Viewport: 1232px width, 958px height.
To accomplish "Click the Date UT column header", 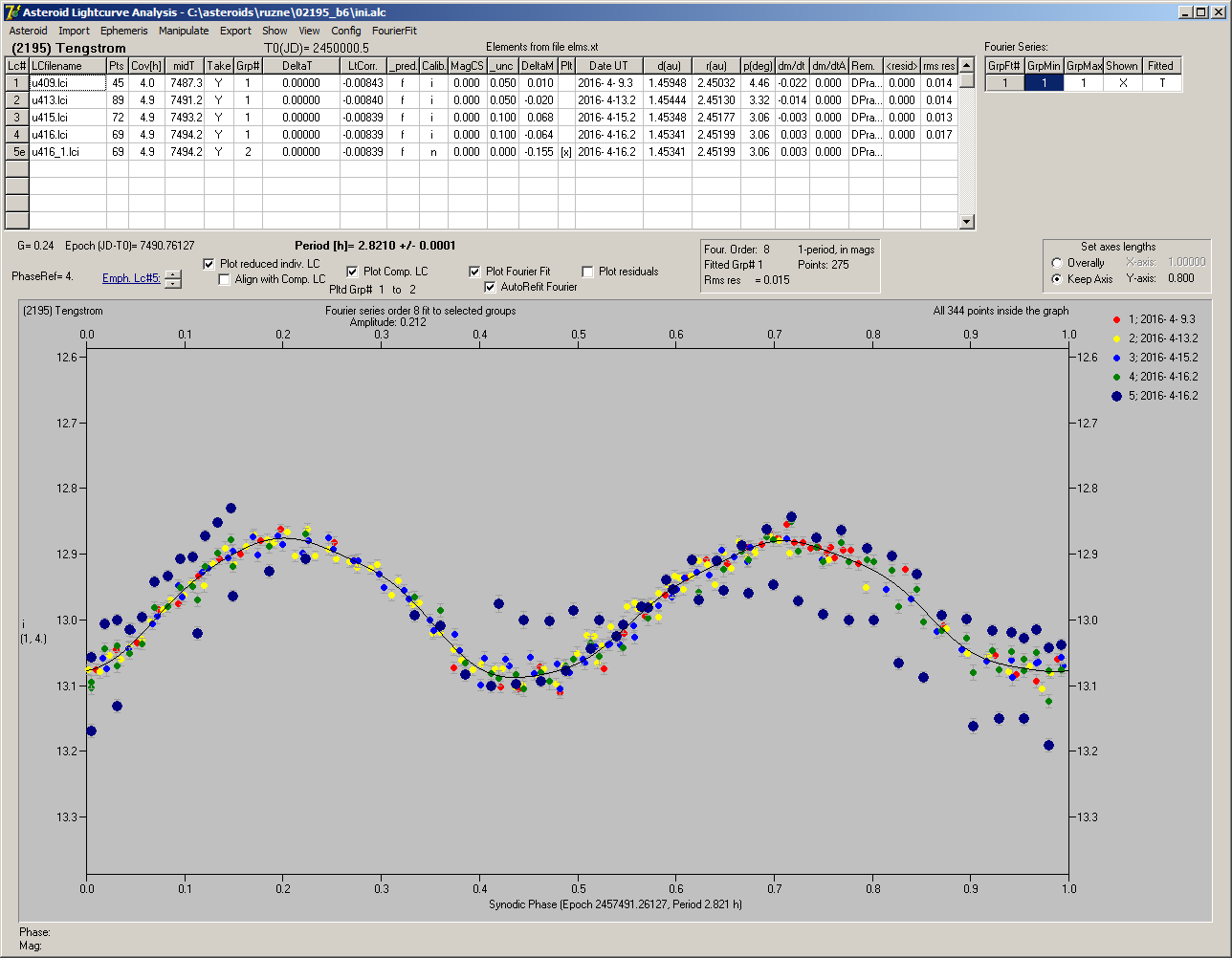I will click(608, 66).
